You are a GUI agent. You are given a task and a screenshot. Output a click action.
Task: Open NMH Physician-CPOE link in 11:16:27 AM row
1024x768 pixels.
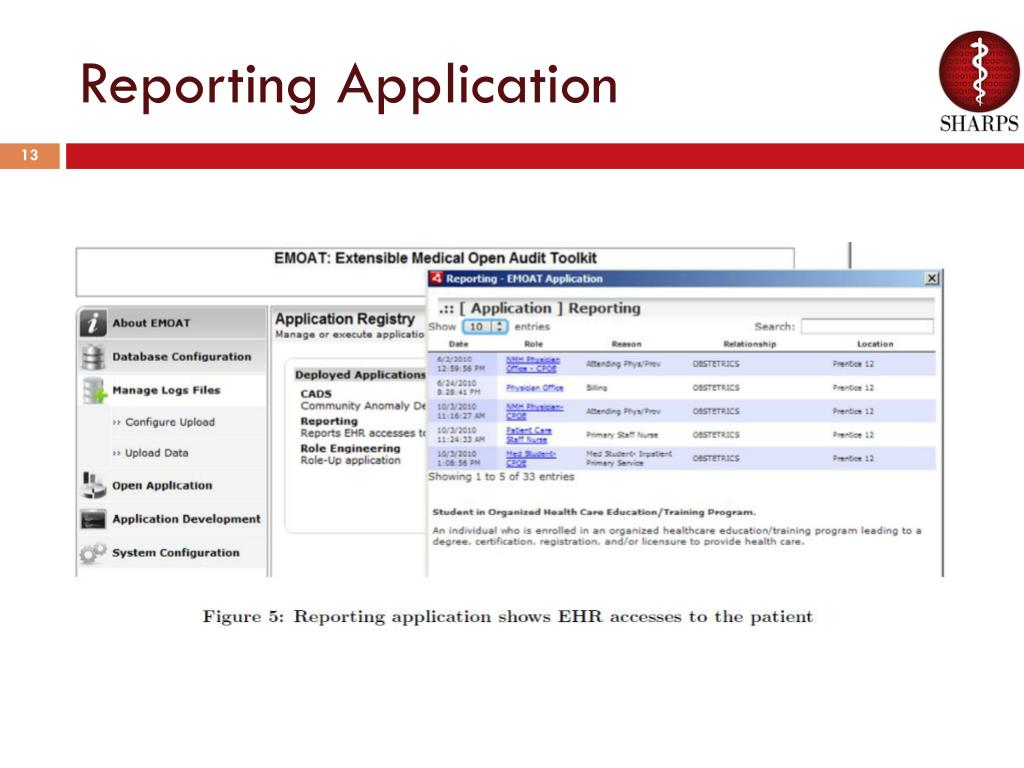click(534, 411)
